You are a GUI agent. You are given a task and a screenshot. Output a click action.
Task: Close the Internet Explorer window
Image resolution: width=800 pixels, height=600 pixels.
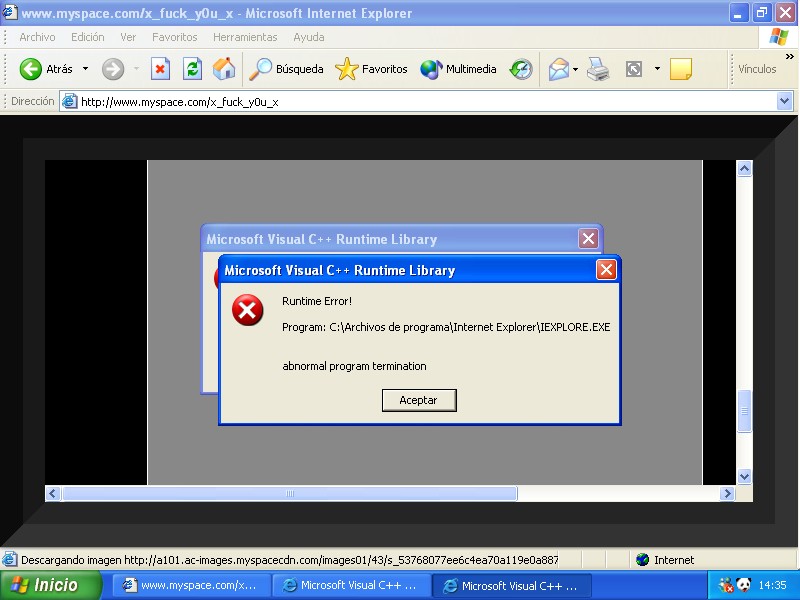pyautogui.click(x=785, y=13)
